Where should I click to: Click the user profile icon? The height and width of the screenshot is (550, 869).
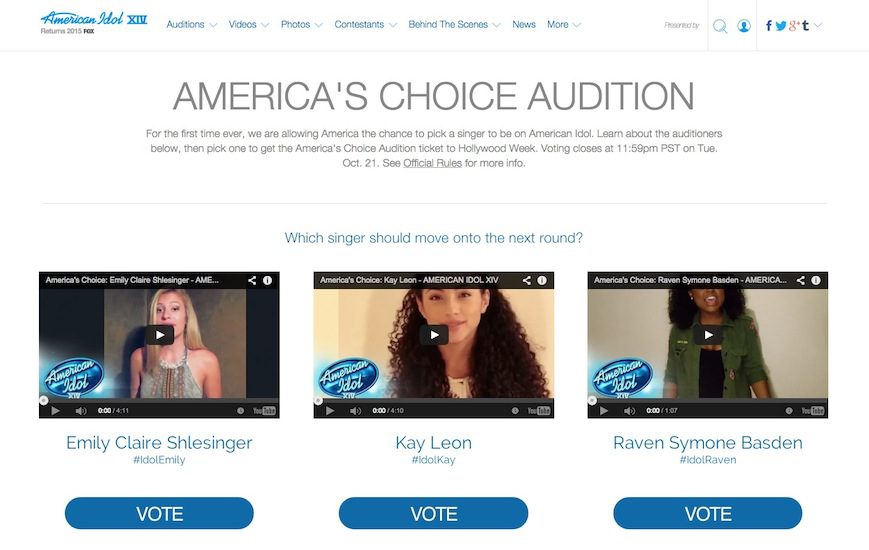coord(744,26)
